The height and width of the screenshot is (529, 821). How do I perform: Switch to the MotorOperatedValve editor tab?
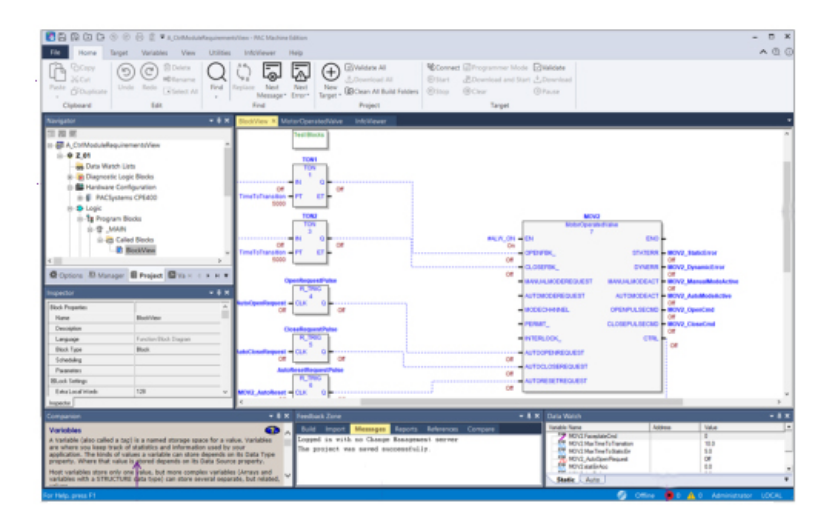point(310,121)
